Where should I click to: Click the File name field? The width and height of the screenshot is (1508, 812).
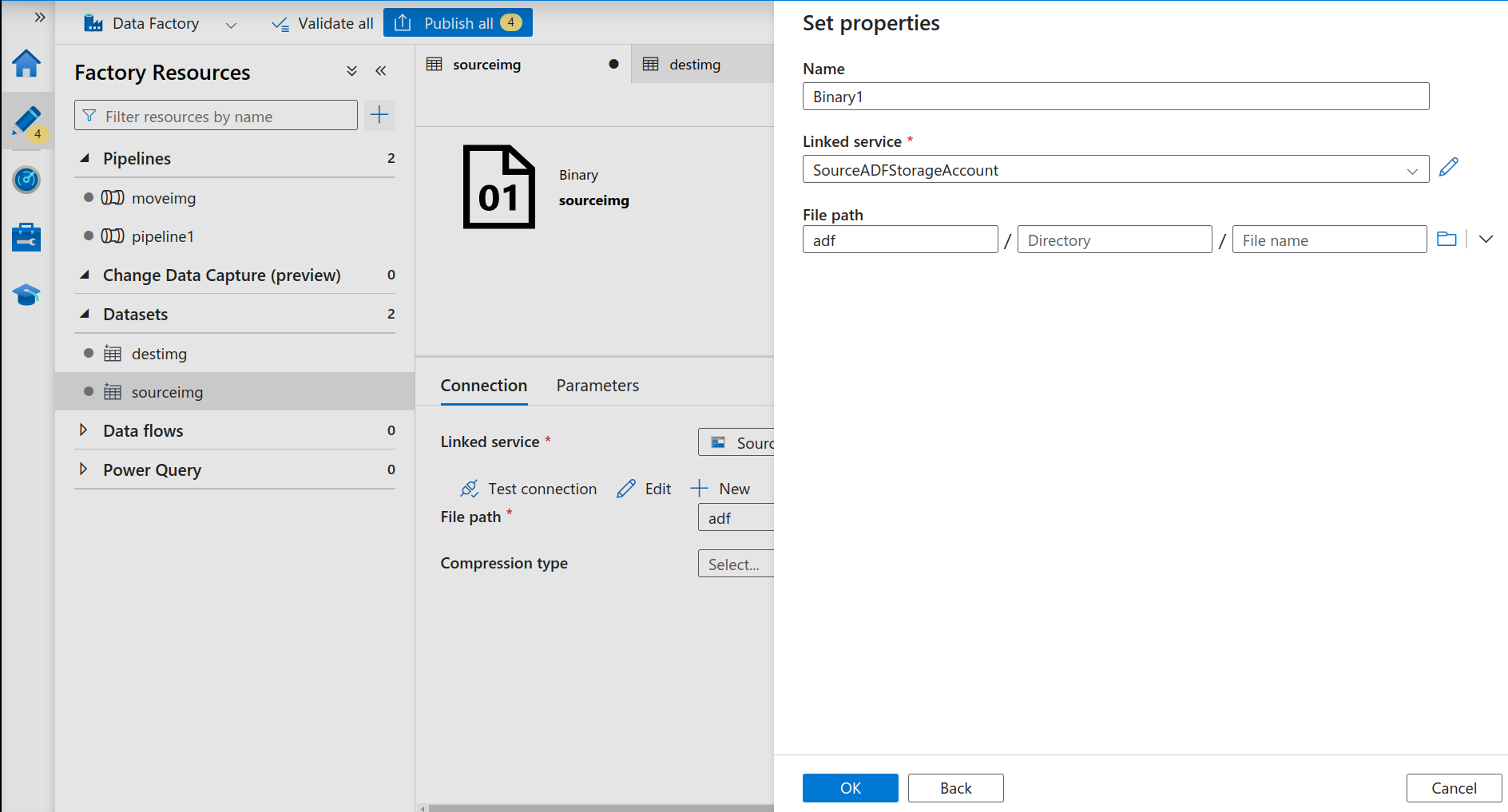[1329, 240]
